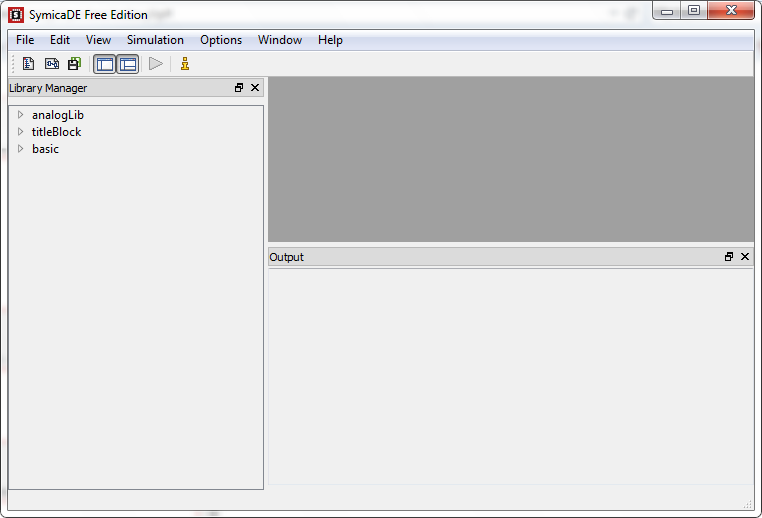Close the Library Manager panel
Viewport: 762px width, 518px height.
[255, 87]
